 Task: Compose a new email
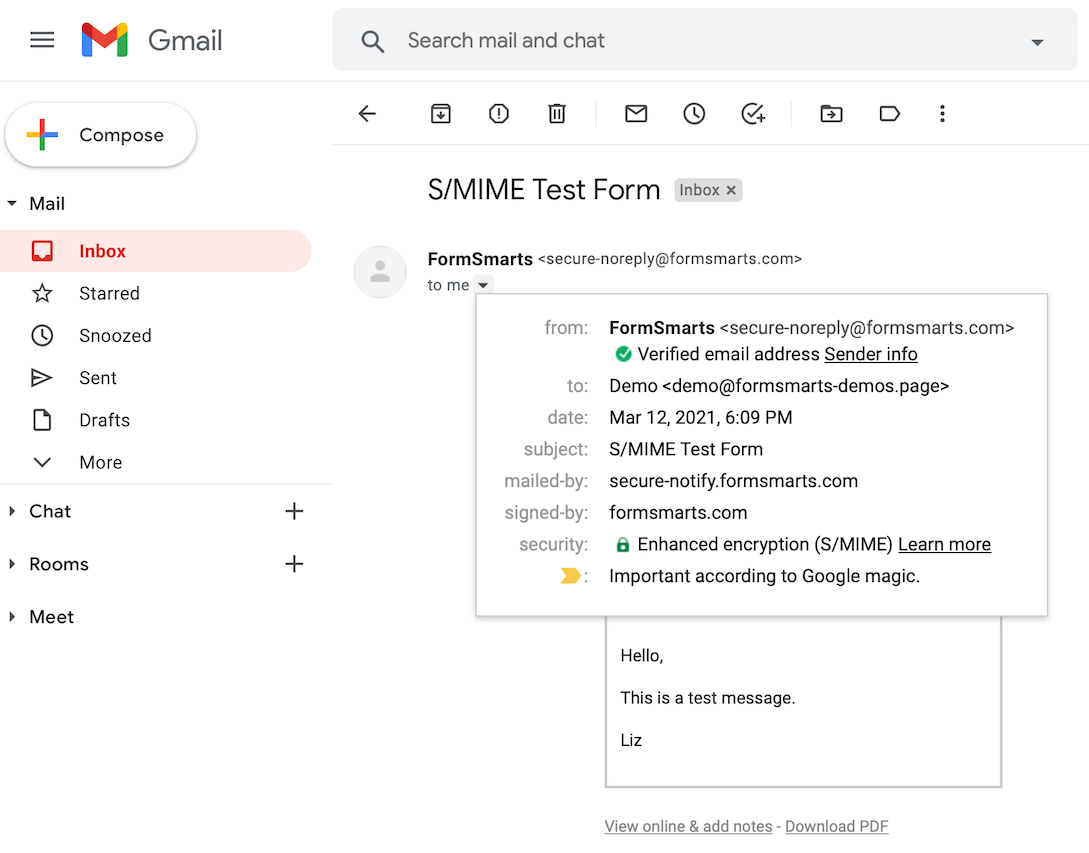(101, 135)
